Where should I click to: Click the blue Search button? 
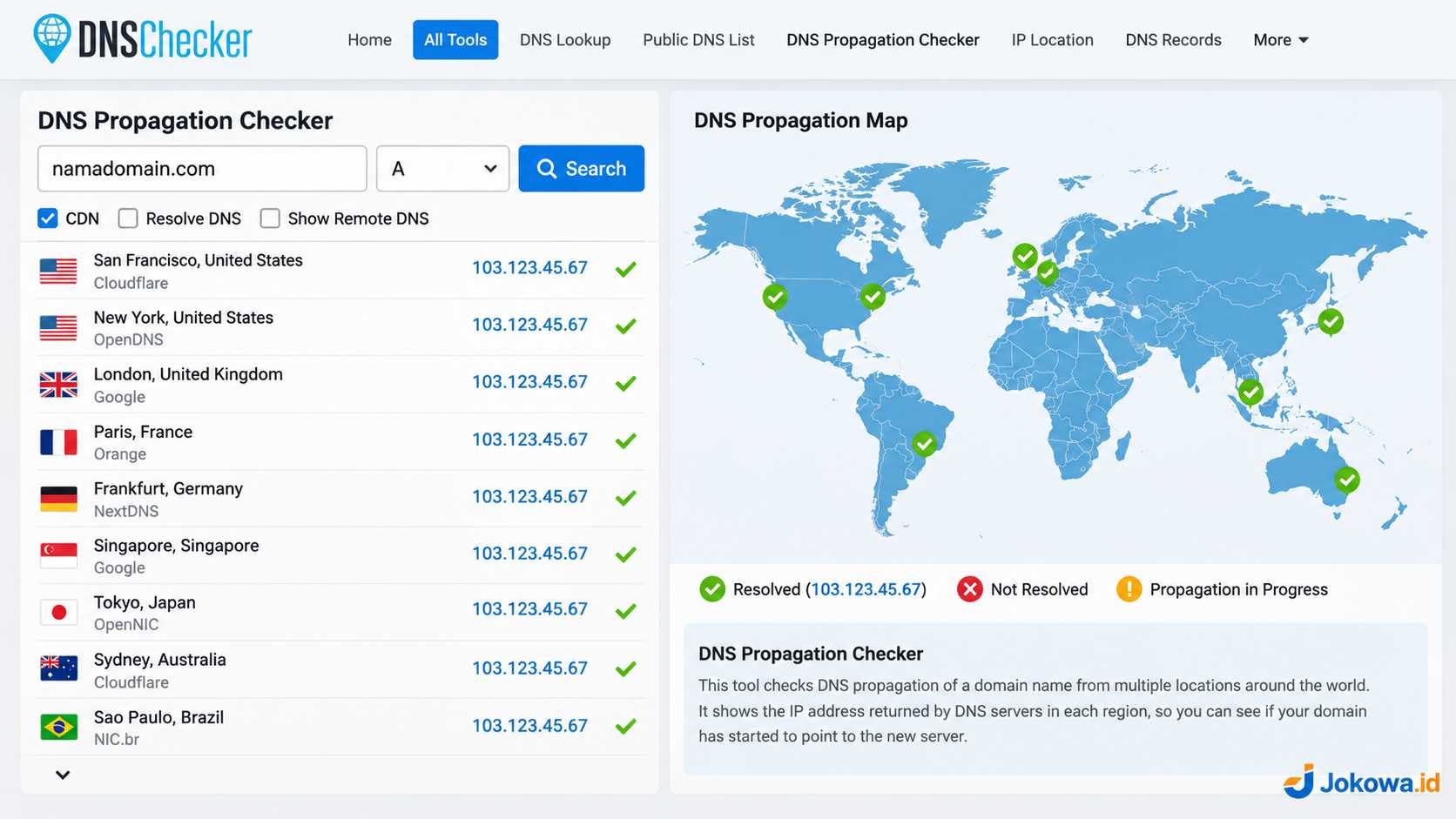(581, 169)
